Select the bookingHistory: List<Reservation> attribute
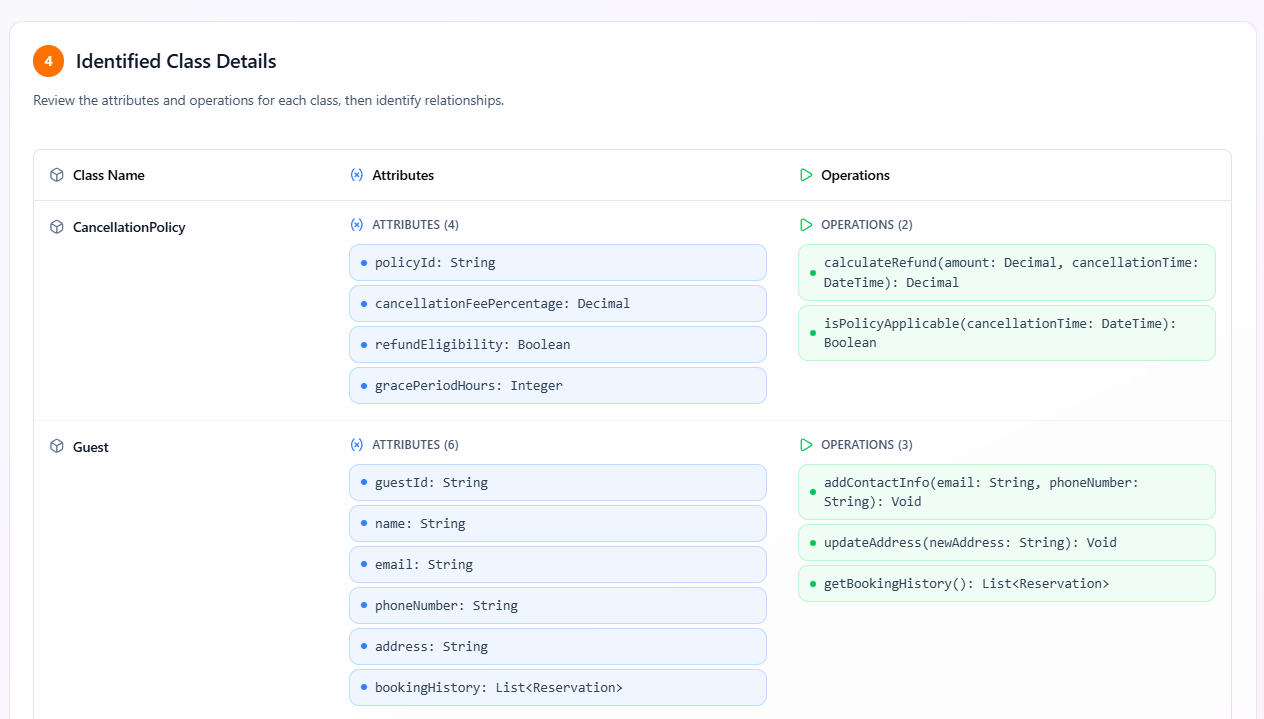Screen dimensions: 1264x719 [557, 688]
